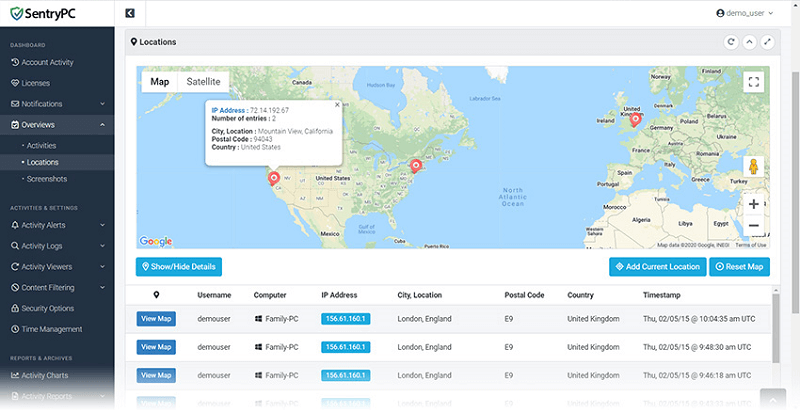Click IP 156.61.160.1 in 9:48:30 row
This screenshot has height=410, width=800.
click(x=345, y=347)
